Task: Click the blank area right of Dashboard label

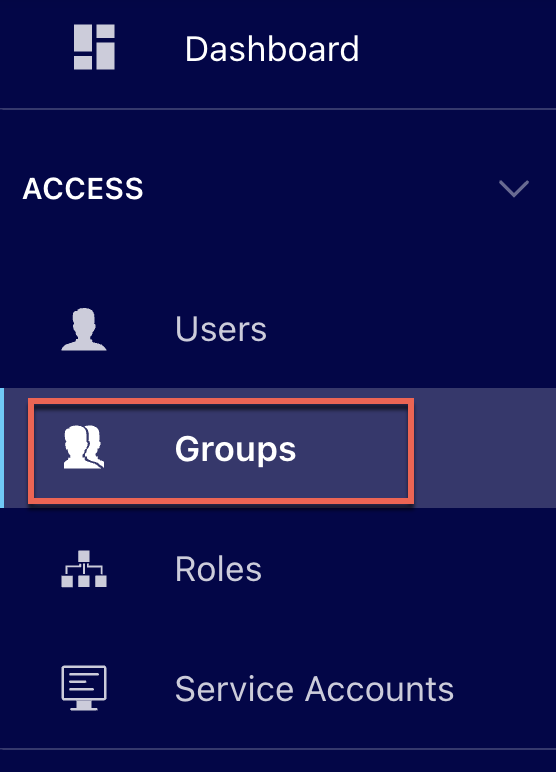Action: click(458, 49)
